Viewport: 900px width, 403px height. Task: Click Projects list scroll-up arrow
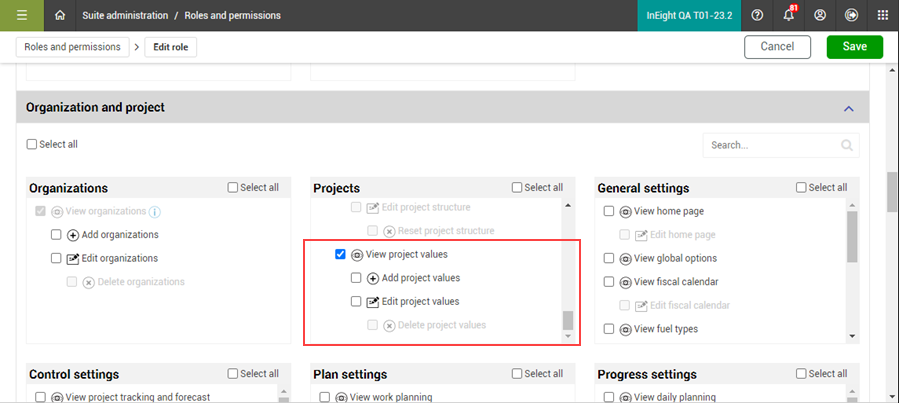[568, 205]
